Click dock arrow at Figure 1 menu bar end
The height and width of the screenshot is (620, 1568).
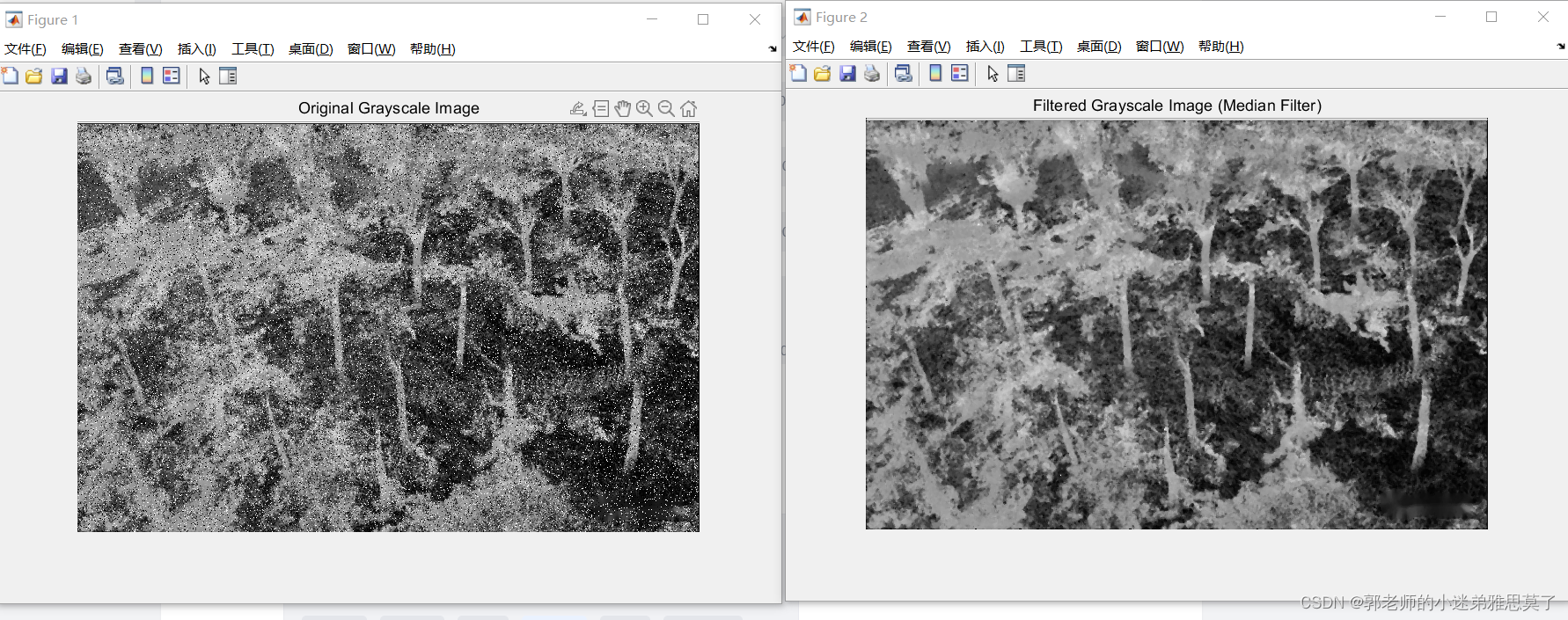click(x=773, y=49)
